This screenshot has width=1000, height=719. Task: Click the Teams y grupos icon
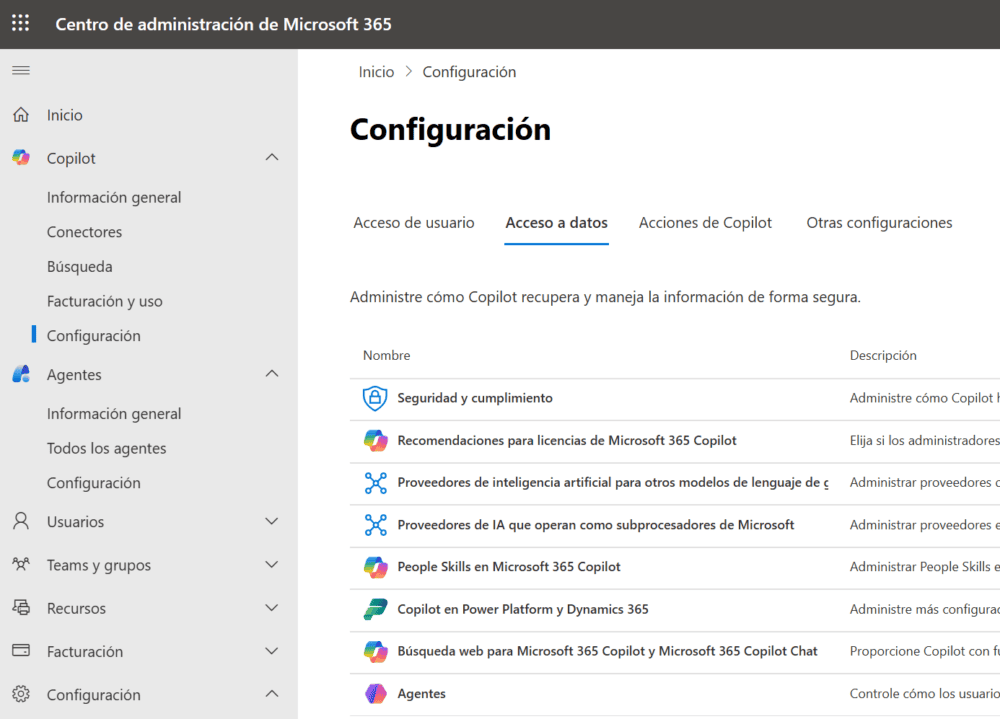20,564
